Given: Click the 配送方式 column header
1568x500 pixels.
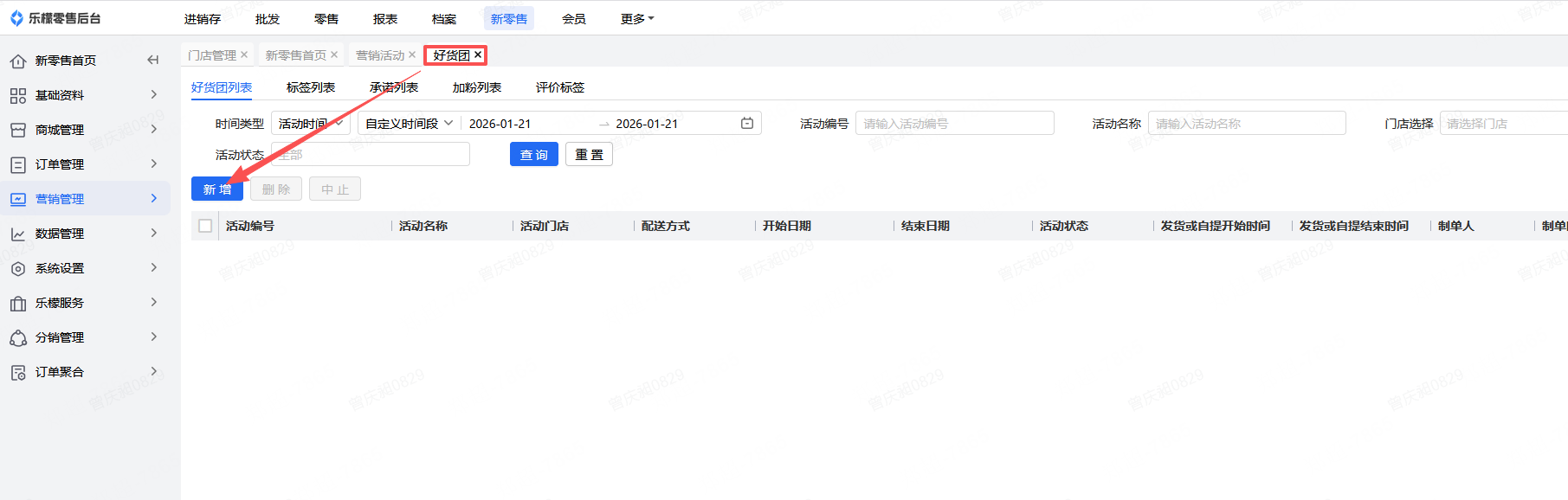Looking at the screenshot, I should tap(666, 226).
